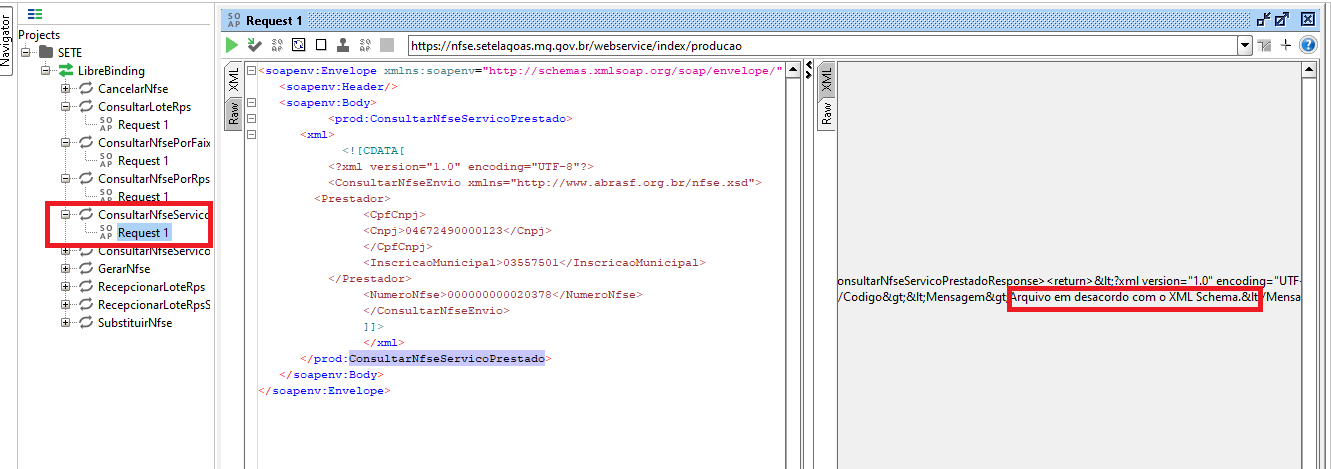Select SubstituirNfse operation

pos(135,322)
